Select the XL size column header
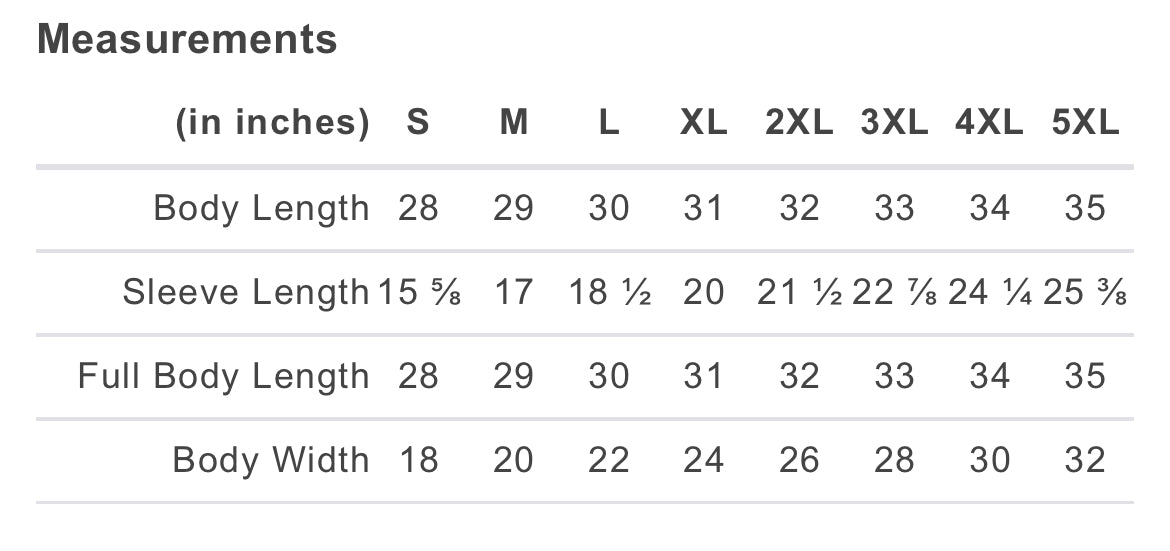Screen dimensions: 1170x551 (x=704, y=122)
